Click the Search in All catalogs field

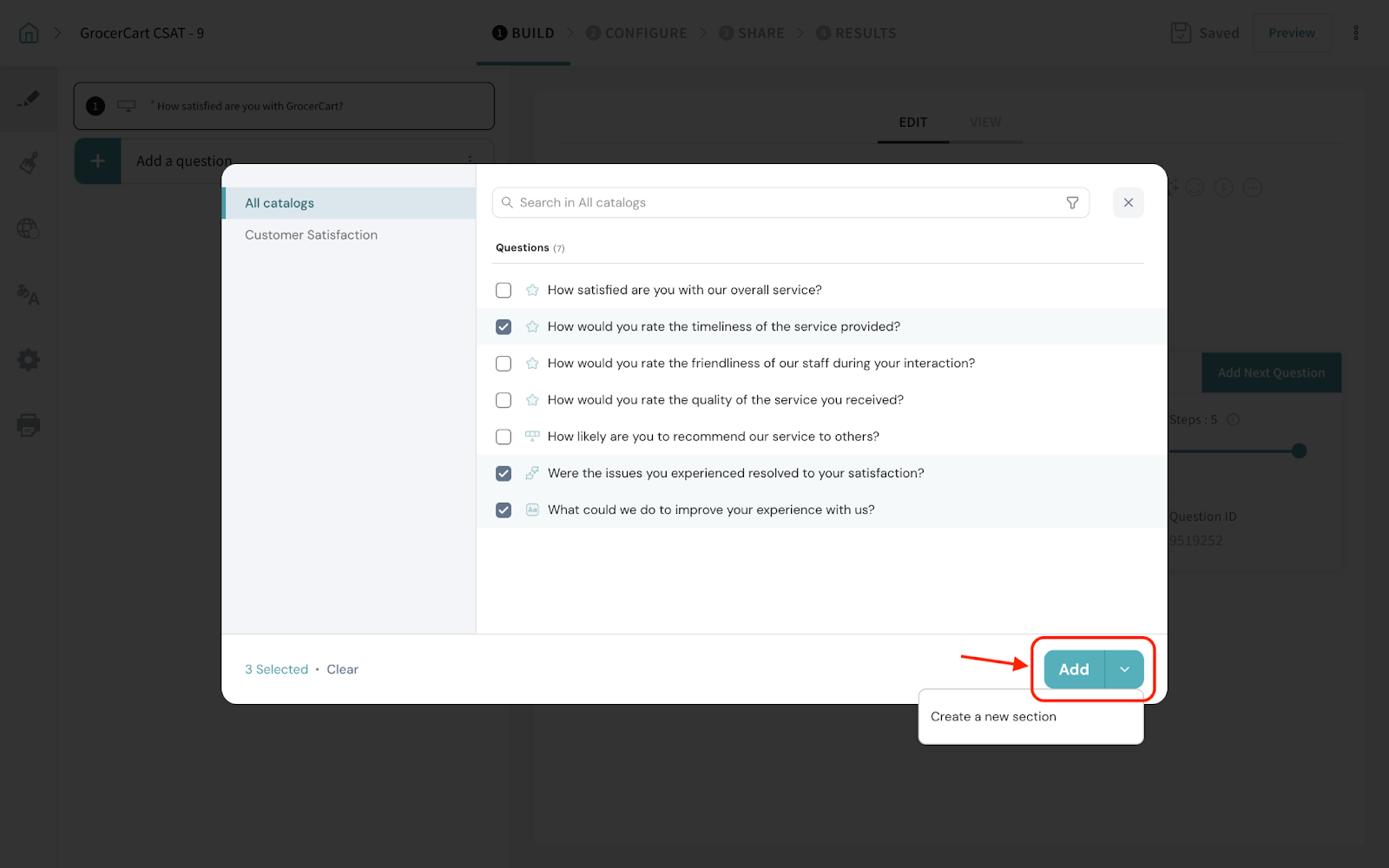click(781, 202)
